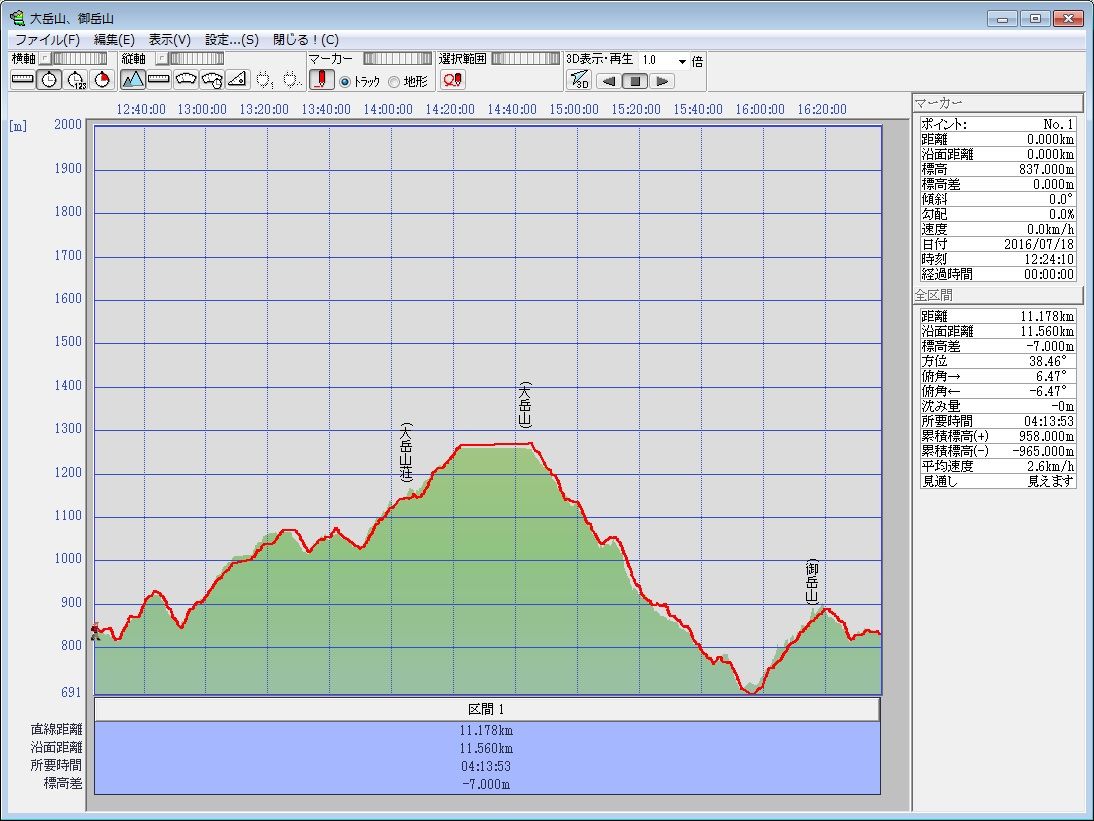Viewport: 1094px width, 821px height.
Task: Open the ファイル(F) menu
Action: click(47, 40)
